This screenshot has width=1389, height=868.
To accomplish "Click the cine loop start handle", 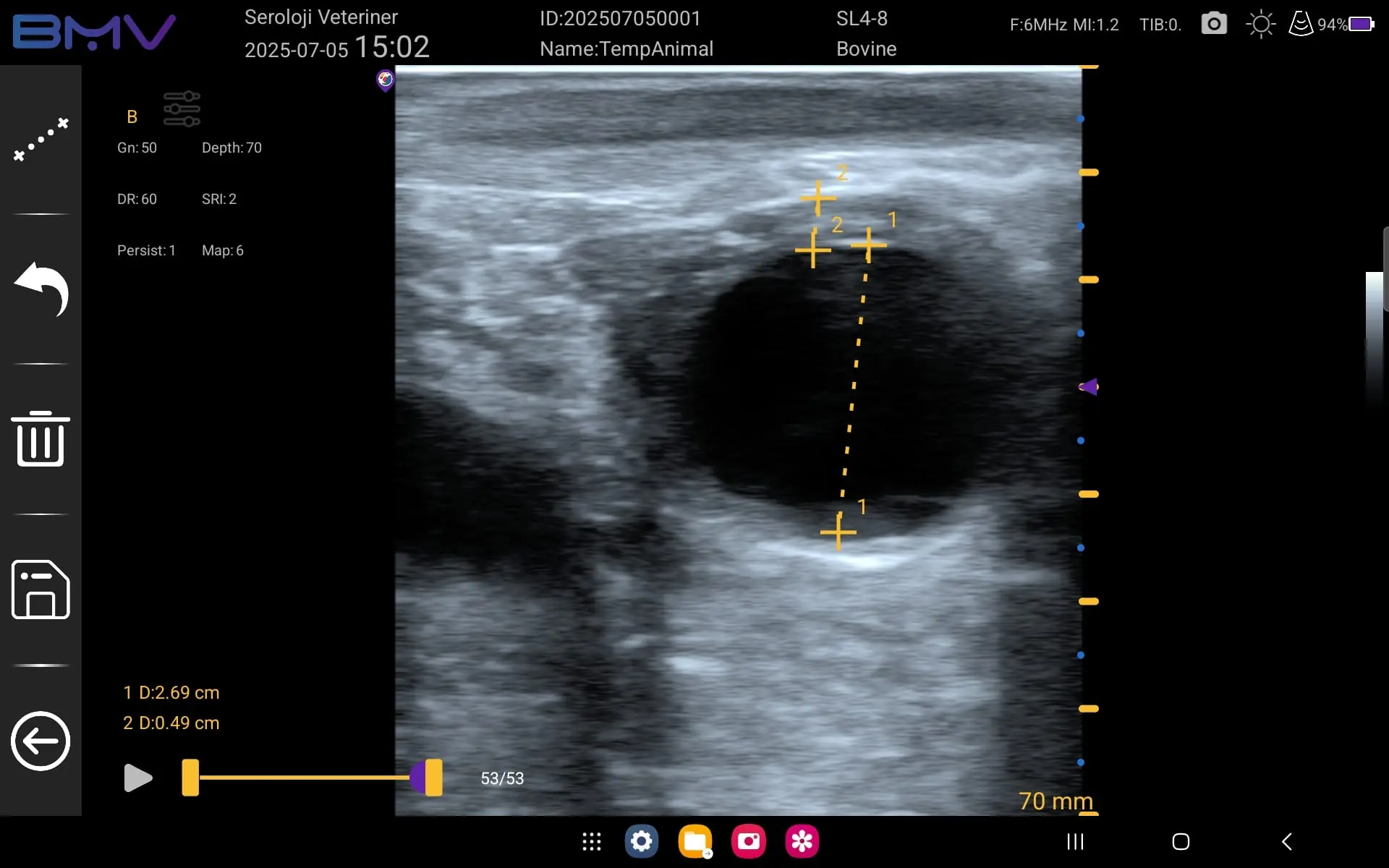I will 190,778.
